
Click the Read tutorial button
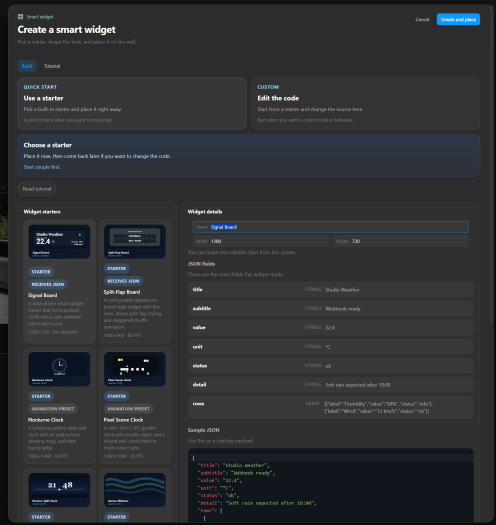point(37,189)
